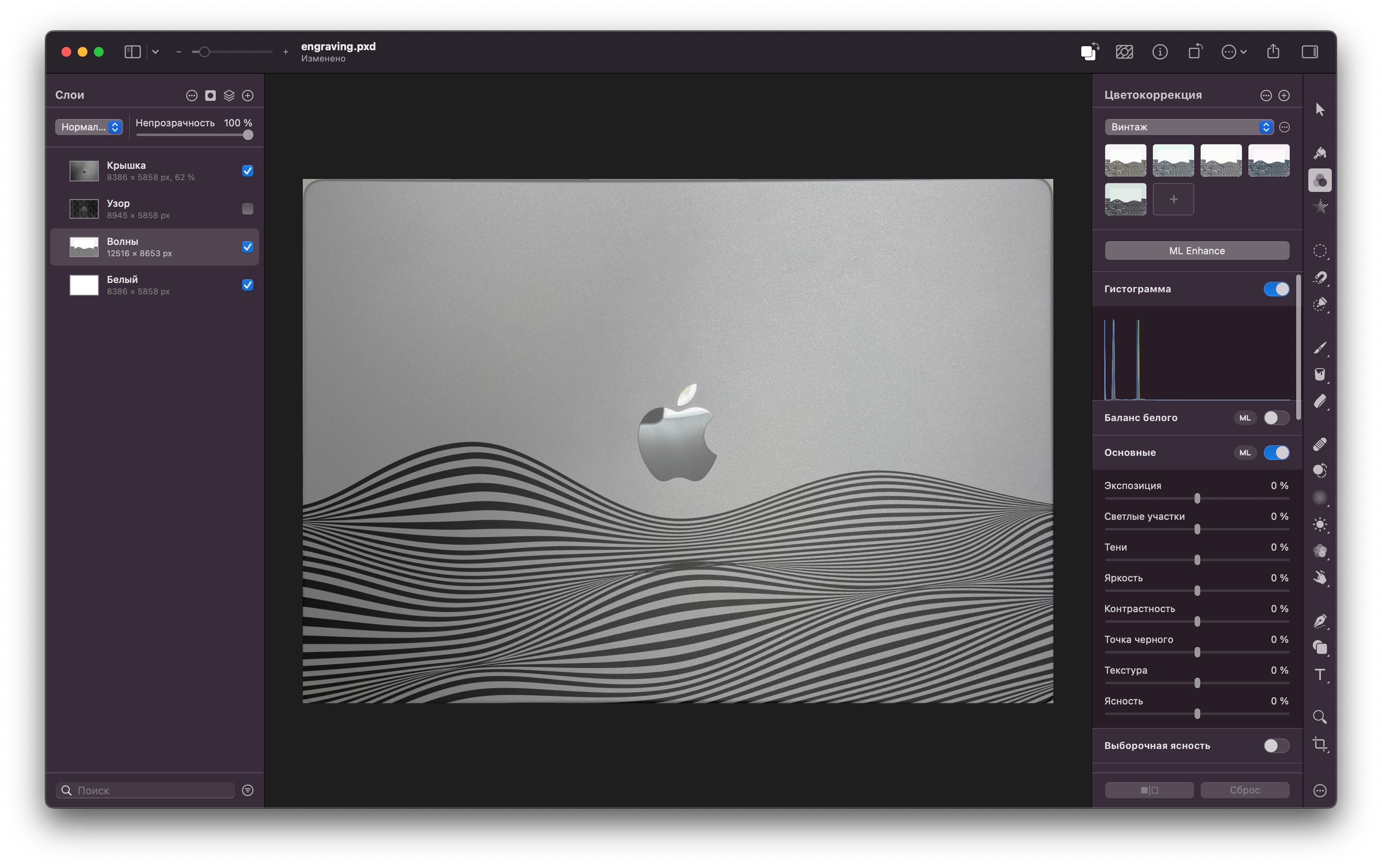Open the blend mode Нормал... dropdown
Image resolution: width=1382 pixels, height=868 pixels.
[89, 127]
